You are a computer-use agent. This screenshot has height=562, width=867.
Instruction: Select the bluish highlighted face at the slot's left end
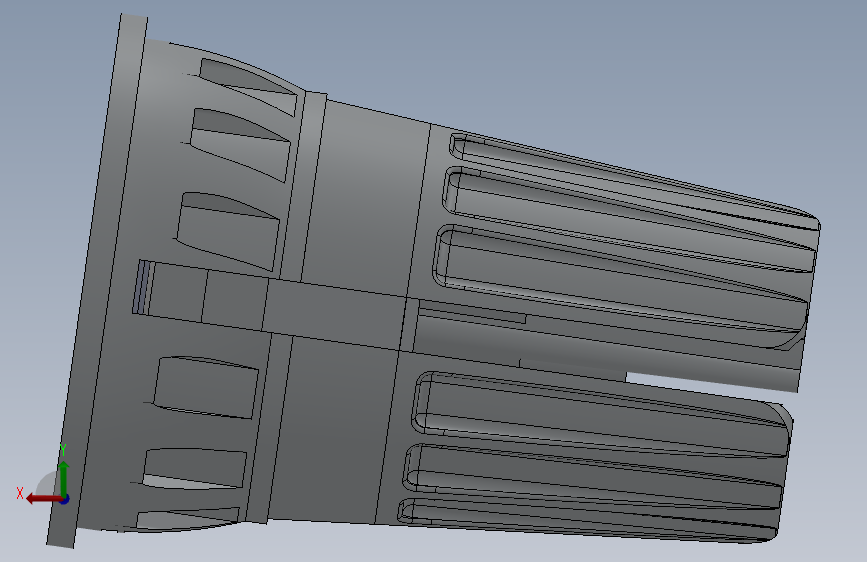142,287
